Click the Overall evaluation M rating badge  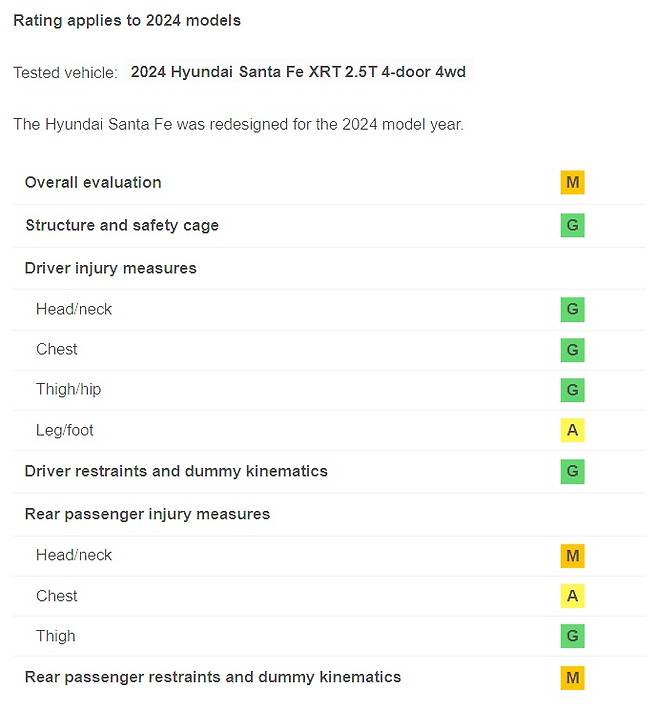(572, 183)
